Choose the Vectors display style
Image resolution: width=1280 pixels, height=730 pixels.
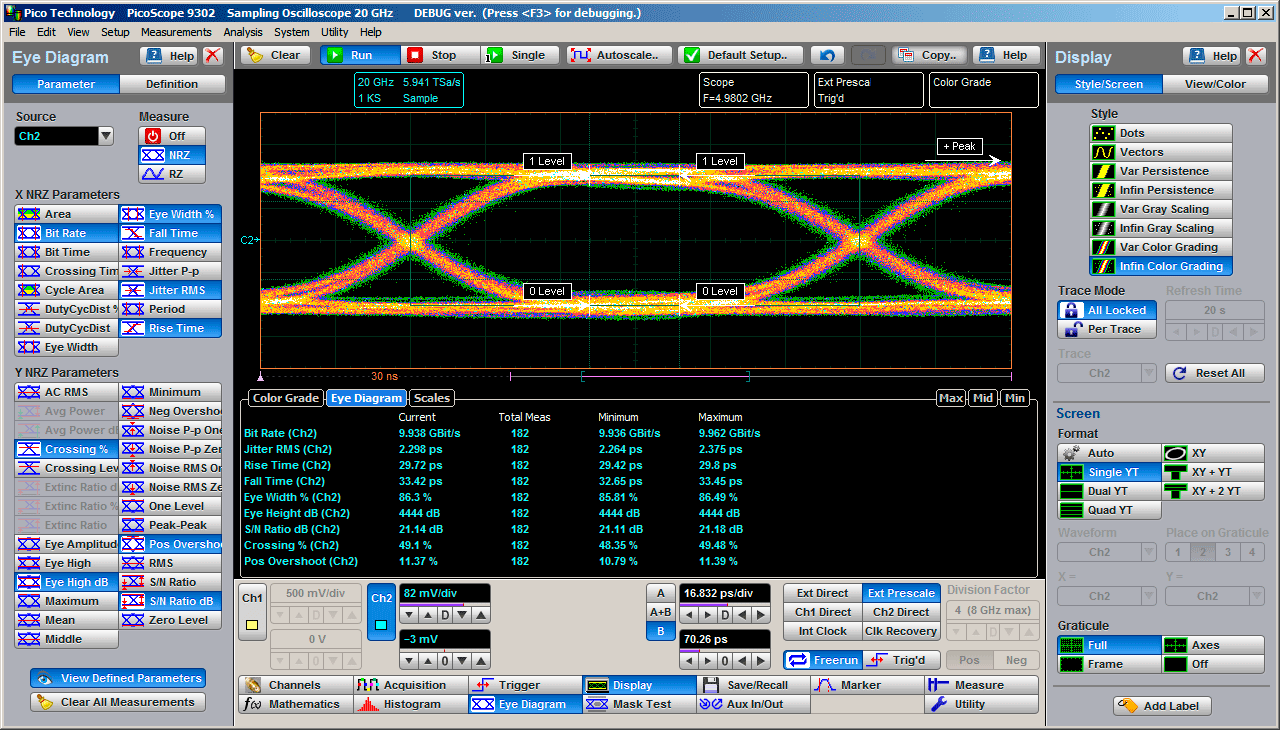1160,152
